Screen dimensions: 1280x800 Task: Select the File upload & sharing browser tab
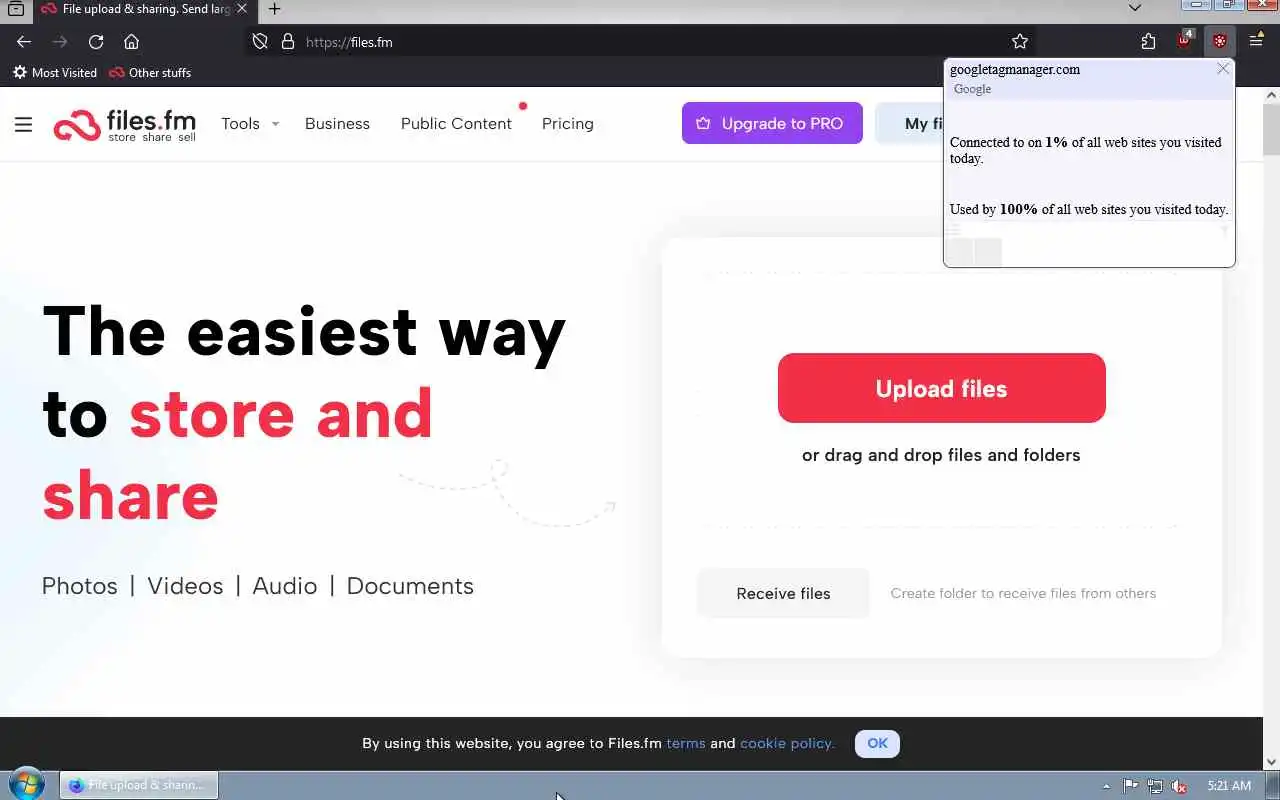point(143,9)
